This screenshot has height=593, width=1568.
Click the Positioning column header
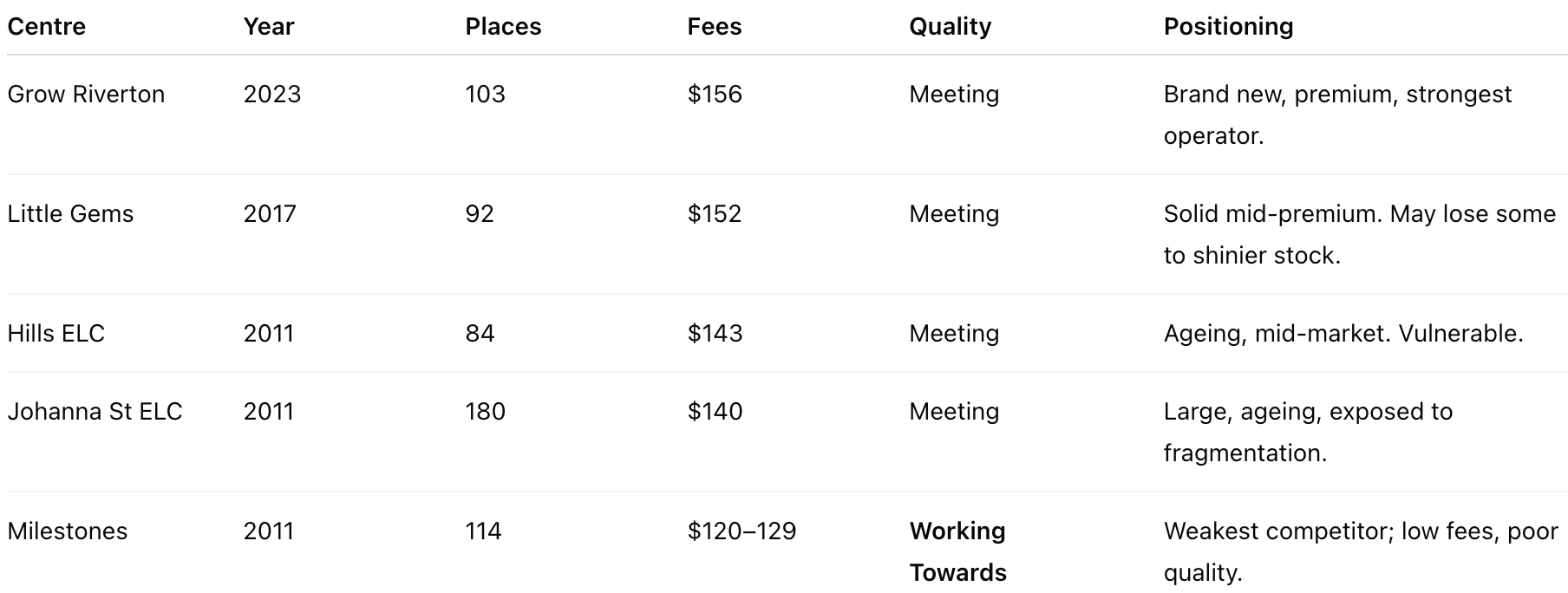1228,27
